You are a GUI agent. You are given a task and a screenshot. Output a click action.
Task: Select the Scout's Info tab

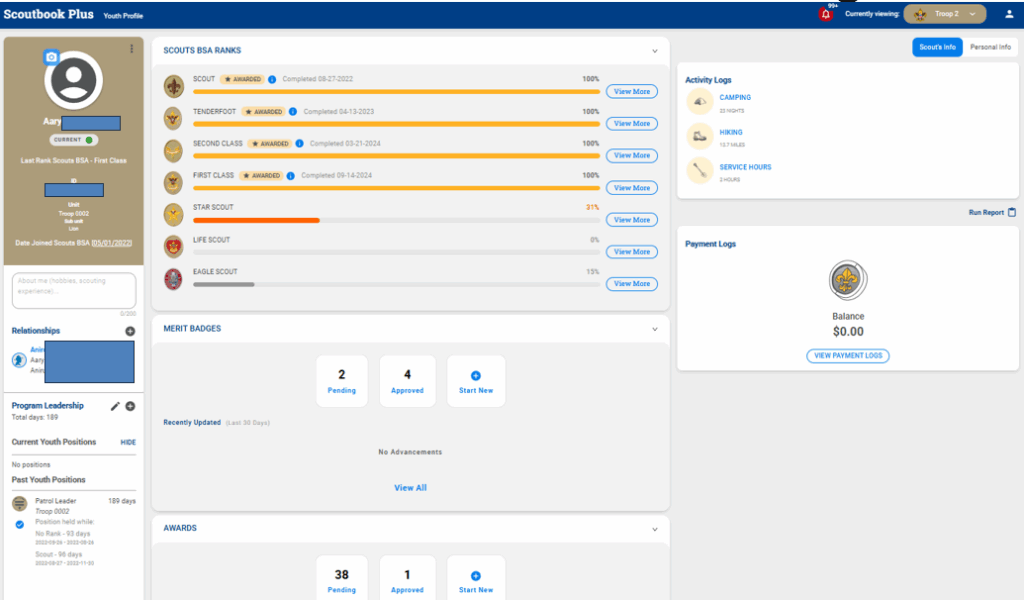point(937,47)
